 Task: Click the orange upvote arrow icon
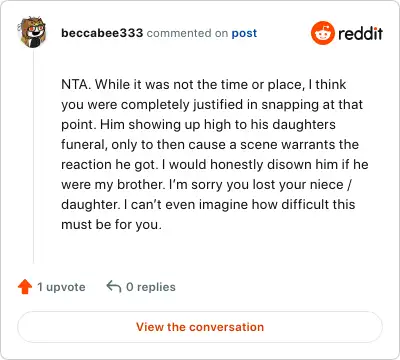pyautogui.click(x=25, y=287)
